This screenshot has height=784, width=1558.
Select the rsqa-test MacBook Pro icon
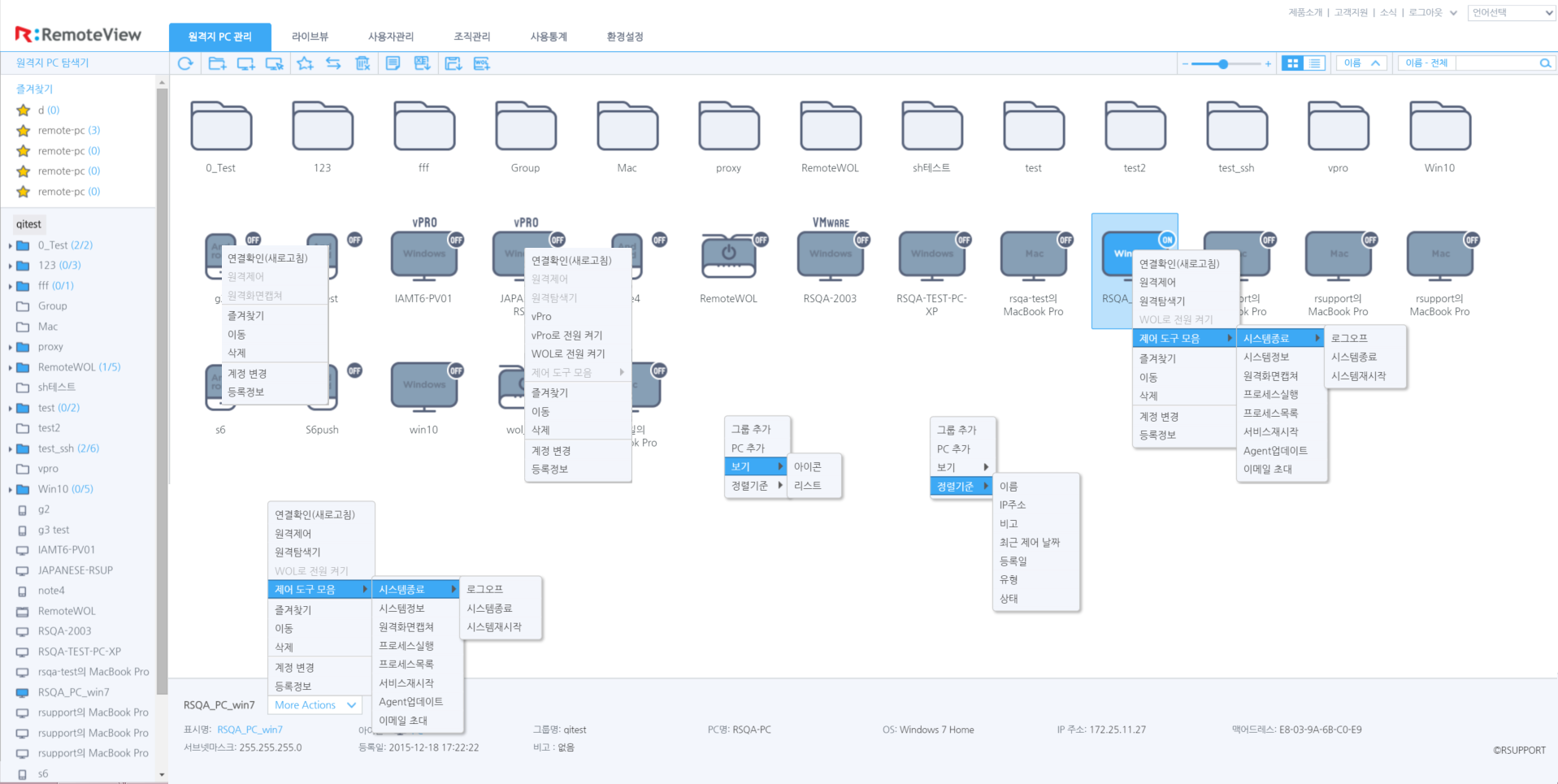click(x=1034, y=255)
